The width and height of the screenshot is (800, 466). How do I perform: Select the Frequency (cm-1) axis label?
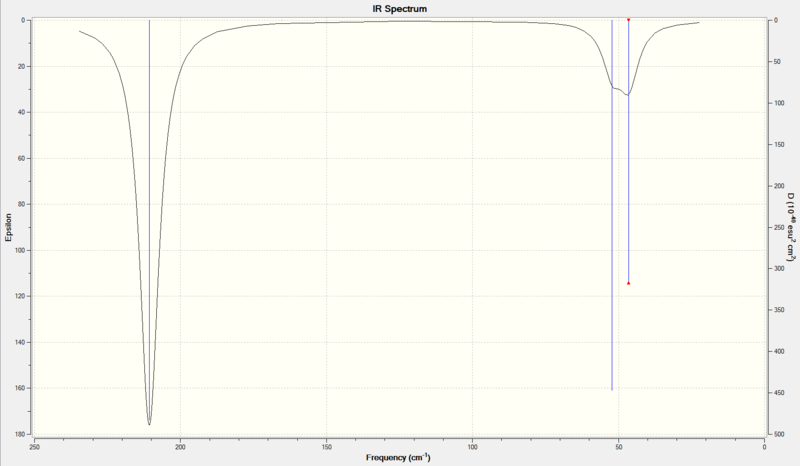tap(398, 457)
